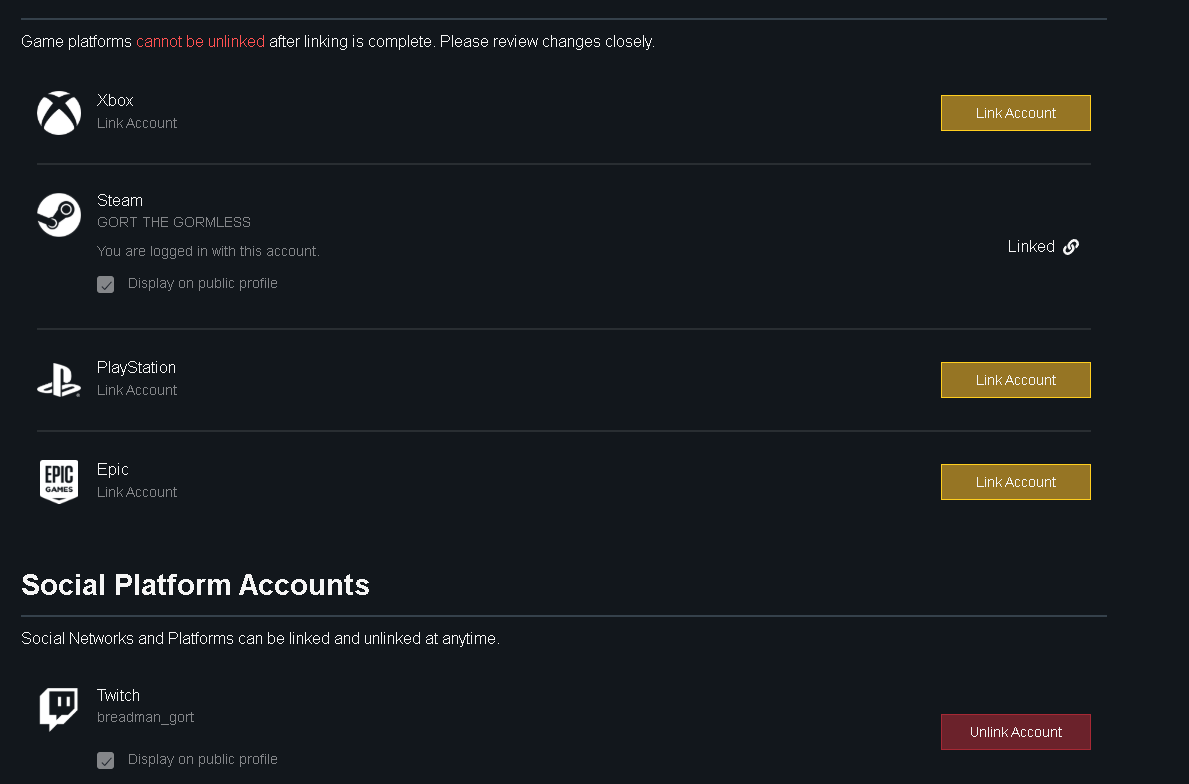Select the Twitch username breadman_gort

point(146,717)
